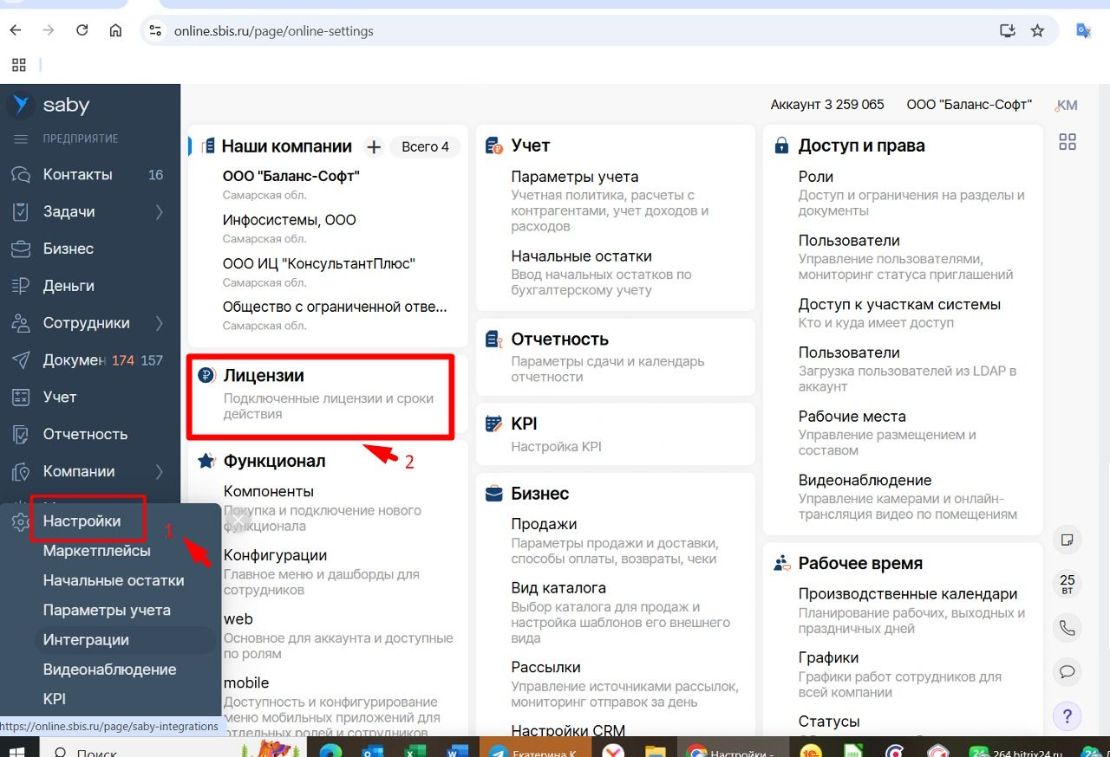This screenshot has width=1110, height=757.
Task: Expand the Компании chevron arrow
Action: point(159,472)
